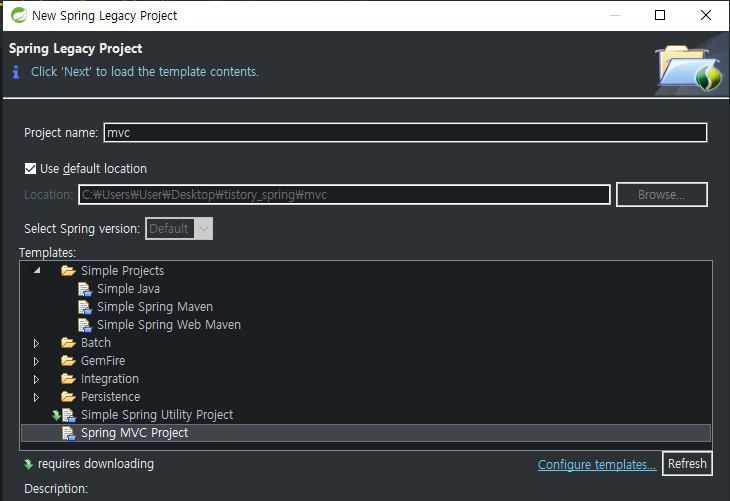Expand the Persistence templates node
This screenshot has height=501, width=730.
tap(36, 397)
